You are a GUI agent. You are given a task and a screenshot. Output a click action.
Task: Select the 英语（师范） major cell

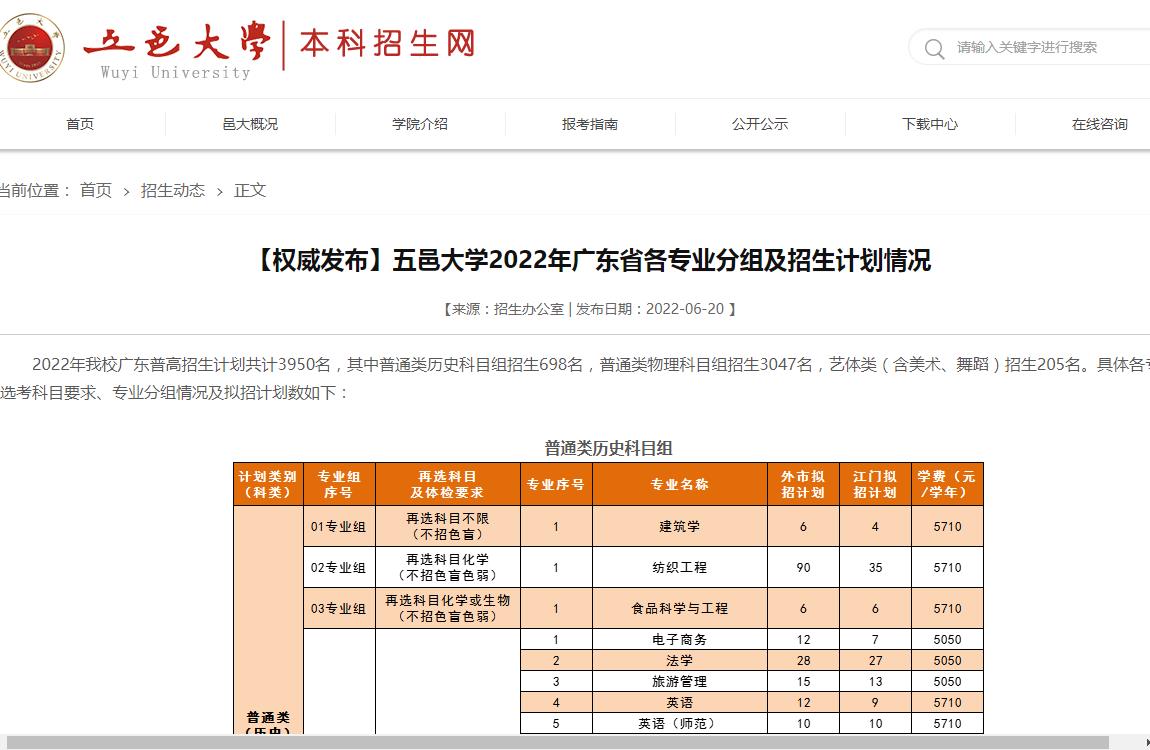680,724
